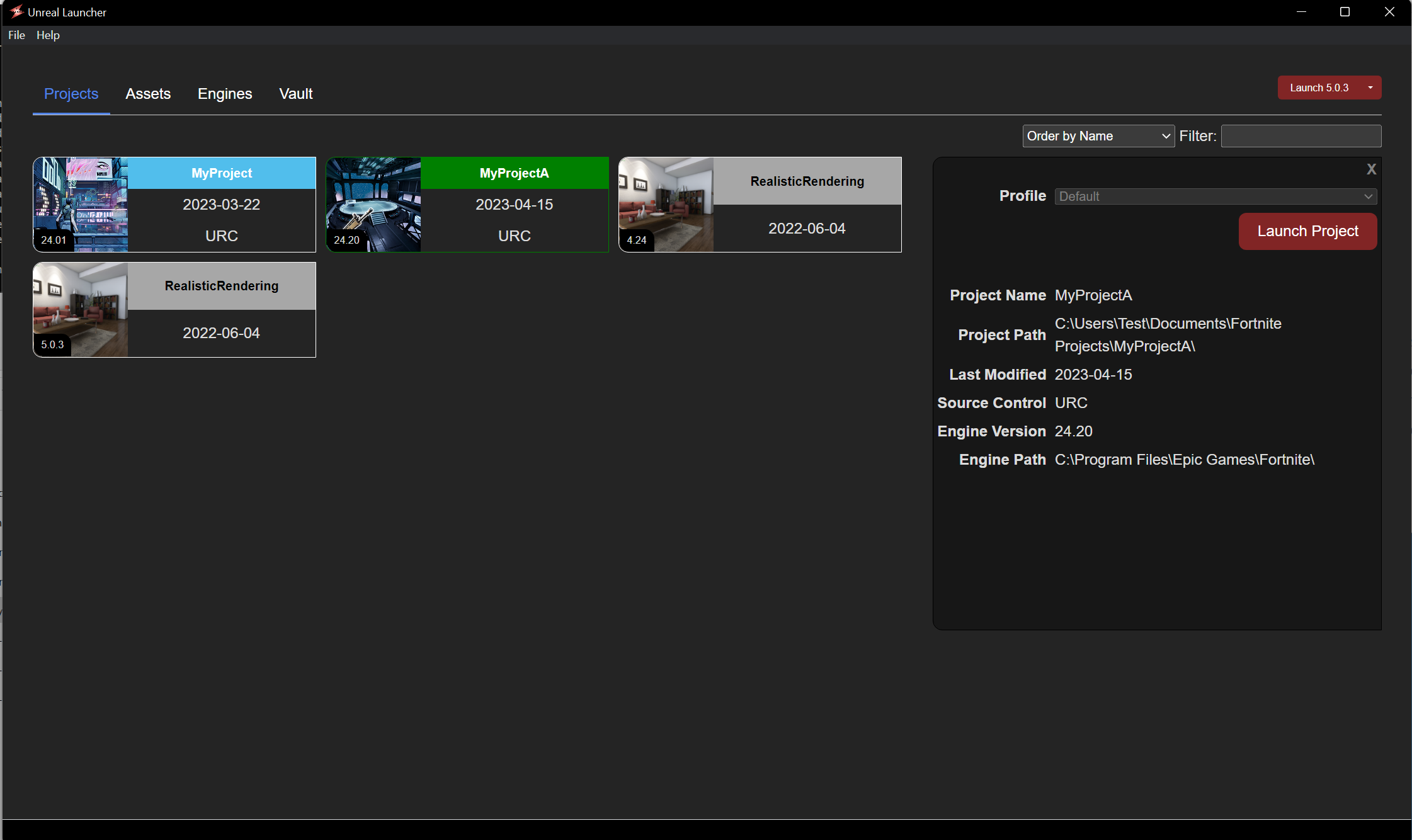1412x840 pixels.
Task: Click URC label on MyProject card
Action: tap(222, 236)
